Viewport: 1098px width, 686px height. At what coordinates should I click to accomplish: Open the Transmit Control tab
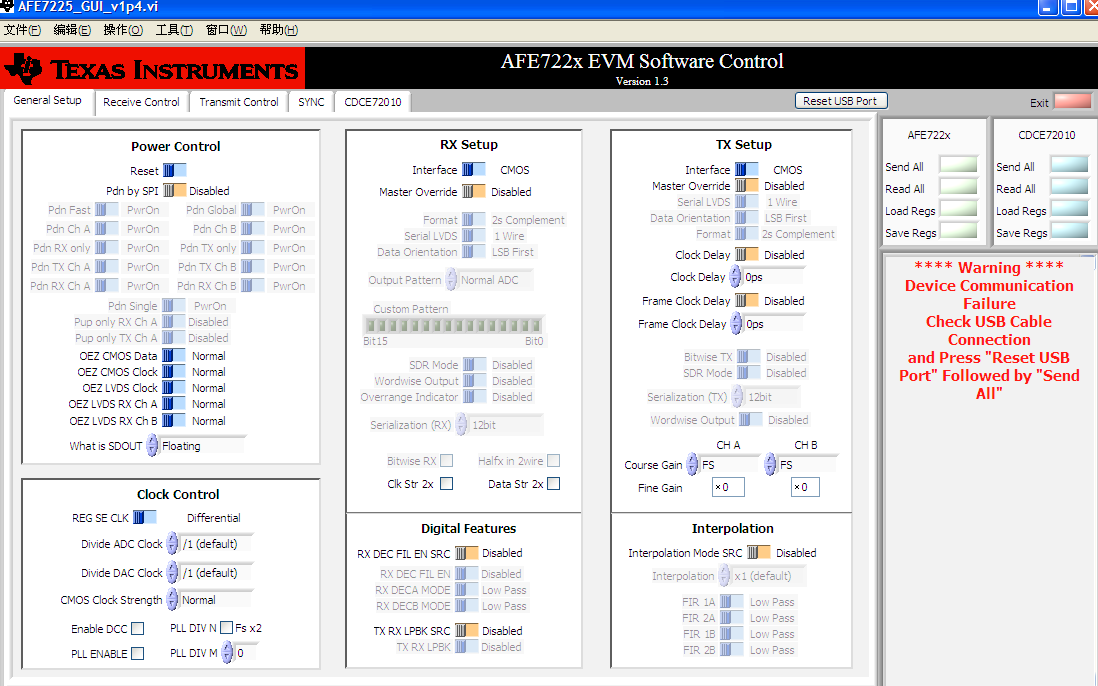tap(239, 102)
